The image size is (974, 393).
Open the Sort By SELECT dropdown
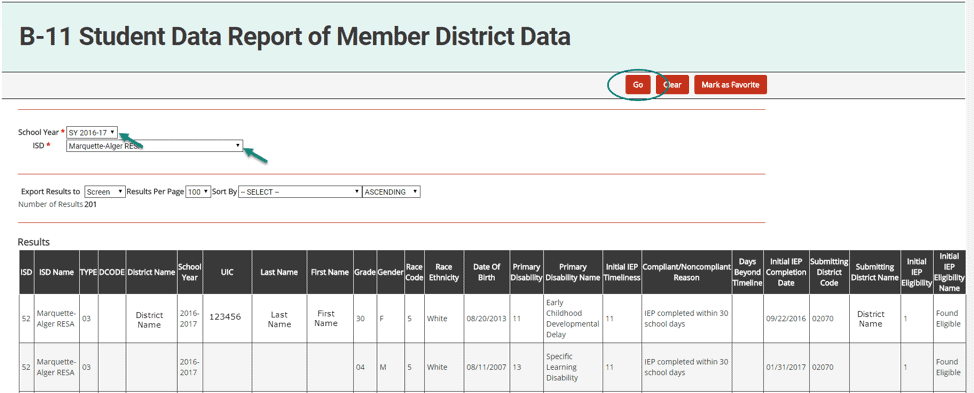click(x=300, y=192)
